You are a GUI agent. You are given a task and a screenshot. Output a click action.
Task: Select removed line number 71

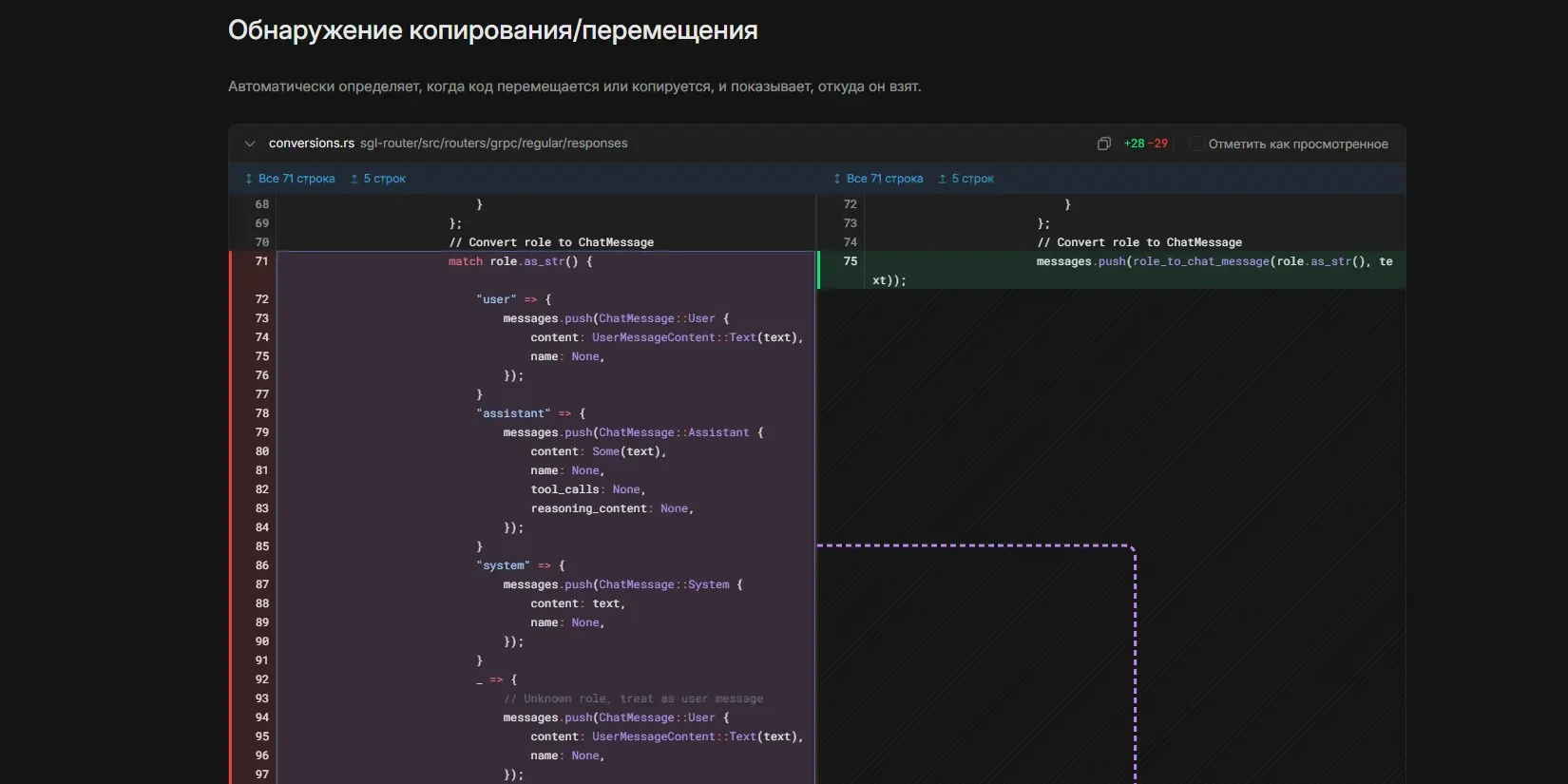(x=262, y=261)
